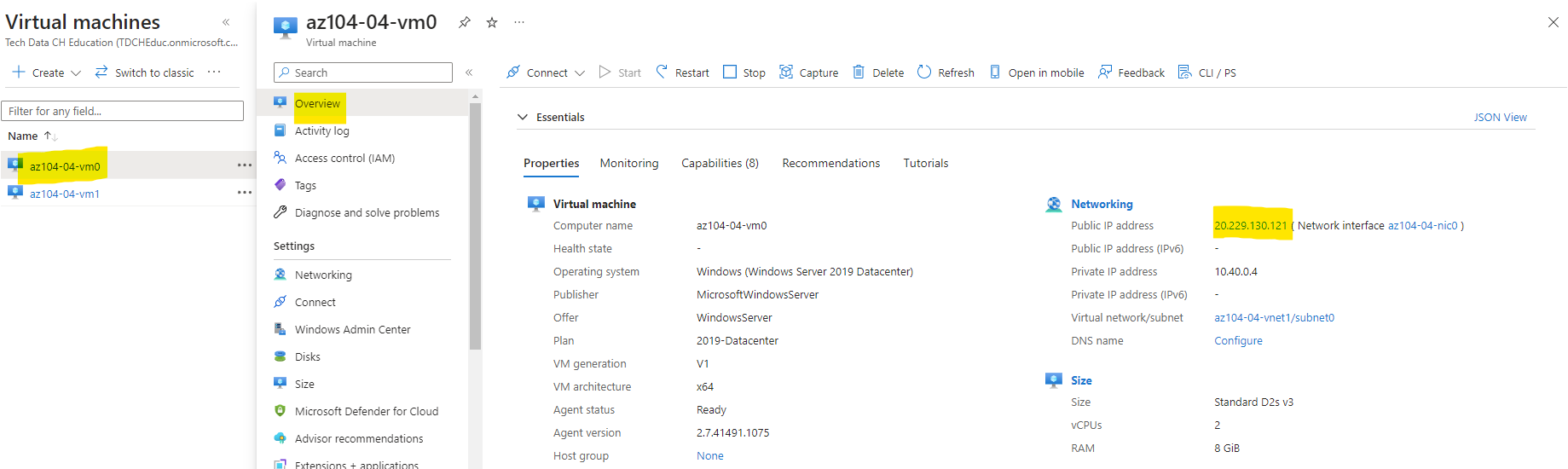Viewport: 1568px width, 469px height.
Task: Collapse the Essentials section chevron
Action: (523, 117)
